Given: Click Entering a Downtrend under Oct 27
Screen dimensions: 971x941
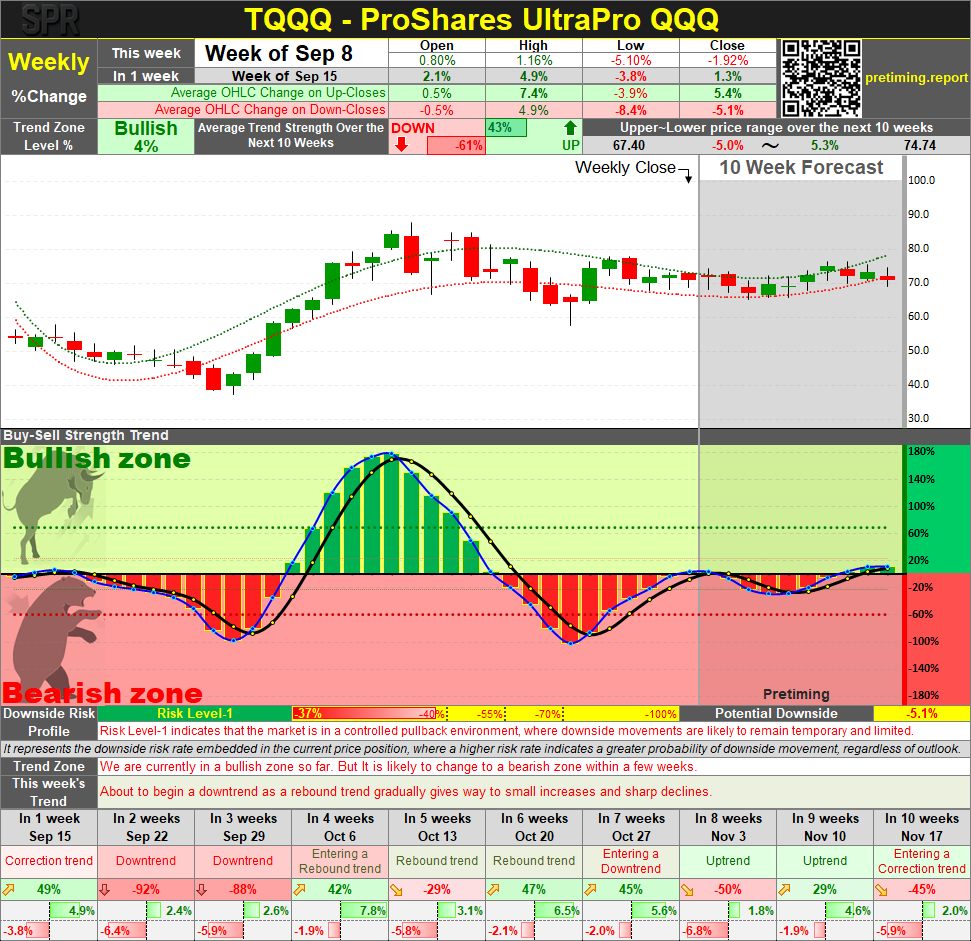Looking at the screenshot, I should coord(631,861).
